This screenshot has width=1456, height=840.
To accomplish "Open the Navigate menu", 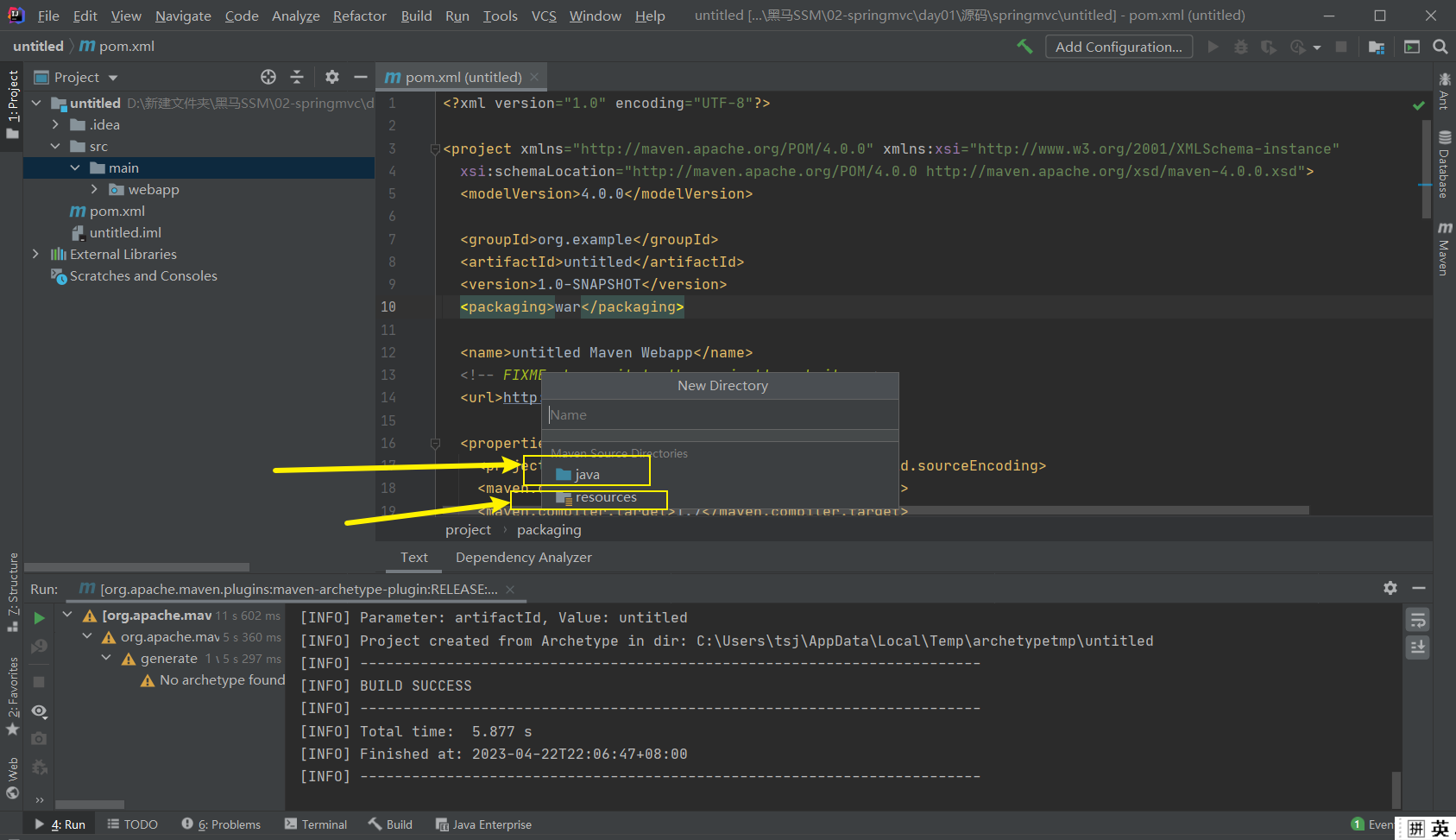I will pyautogui.click(x=183, y=16).
